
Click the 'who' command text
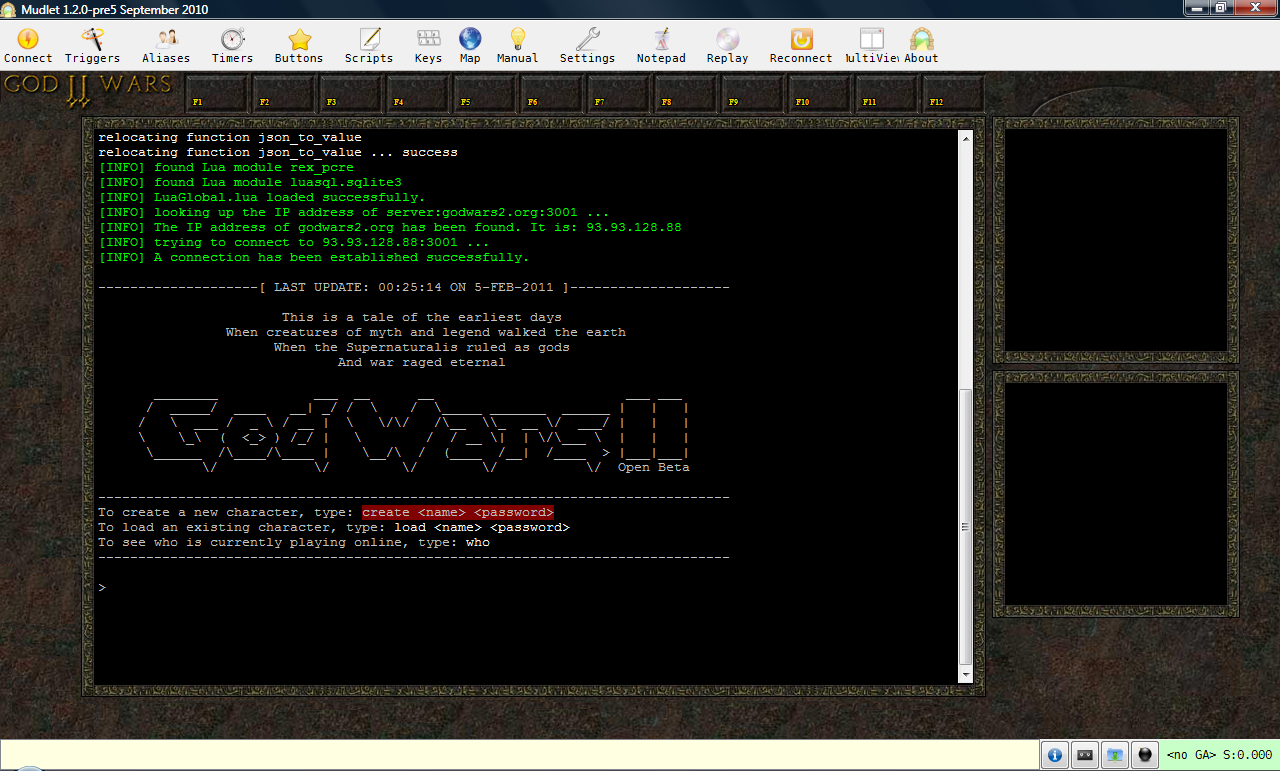478,542
